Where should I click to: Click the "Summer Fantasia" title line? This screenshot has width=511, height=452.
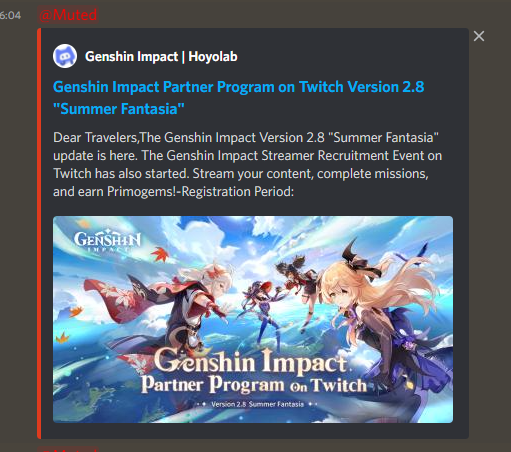pyautogui.click(x=119, y=109)
